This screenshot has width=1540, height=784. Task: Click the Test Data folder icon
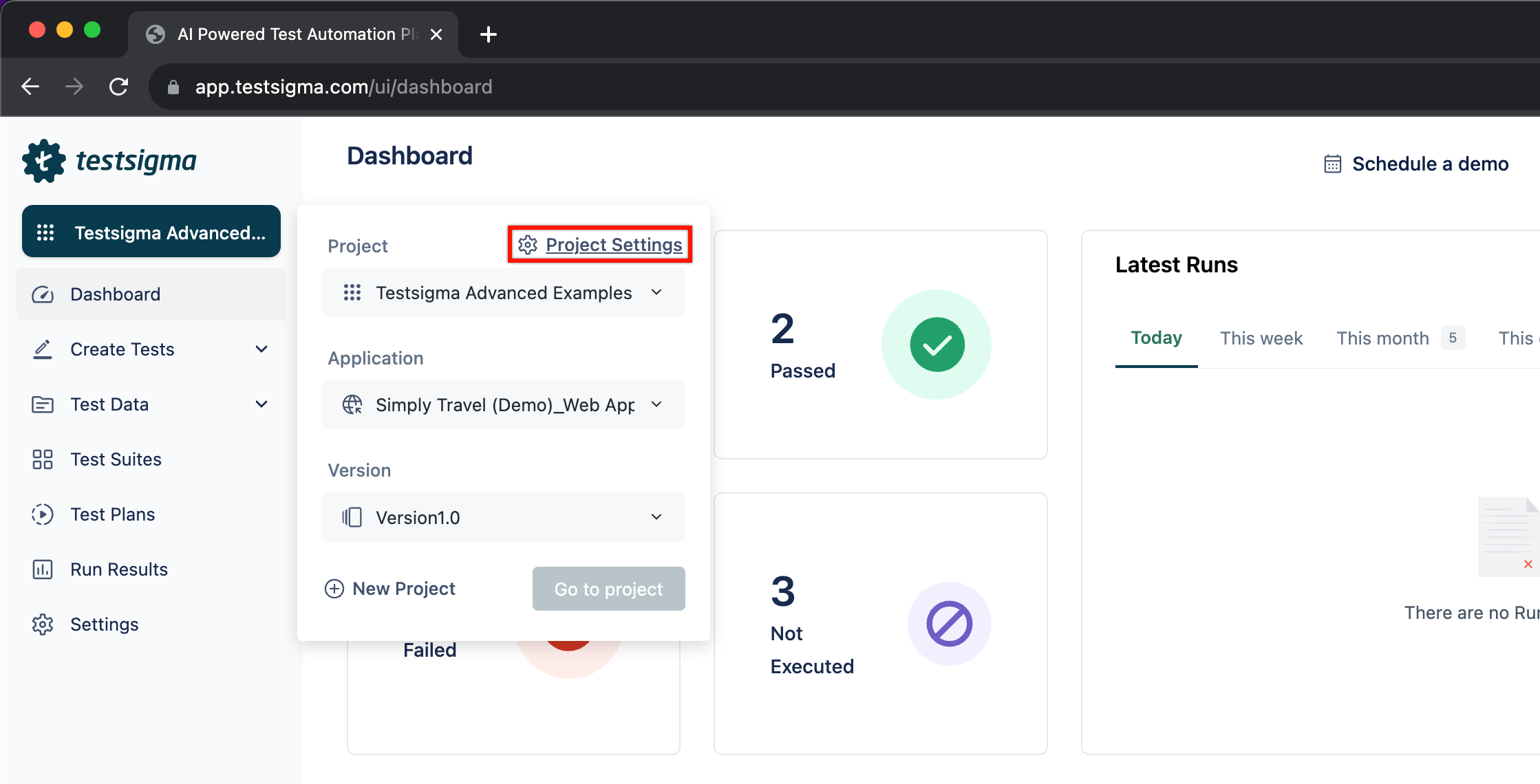pyautogui.click(x=43, y=404)
